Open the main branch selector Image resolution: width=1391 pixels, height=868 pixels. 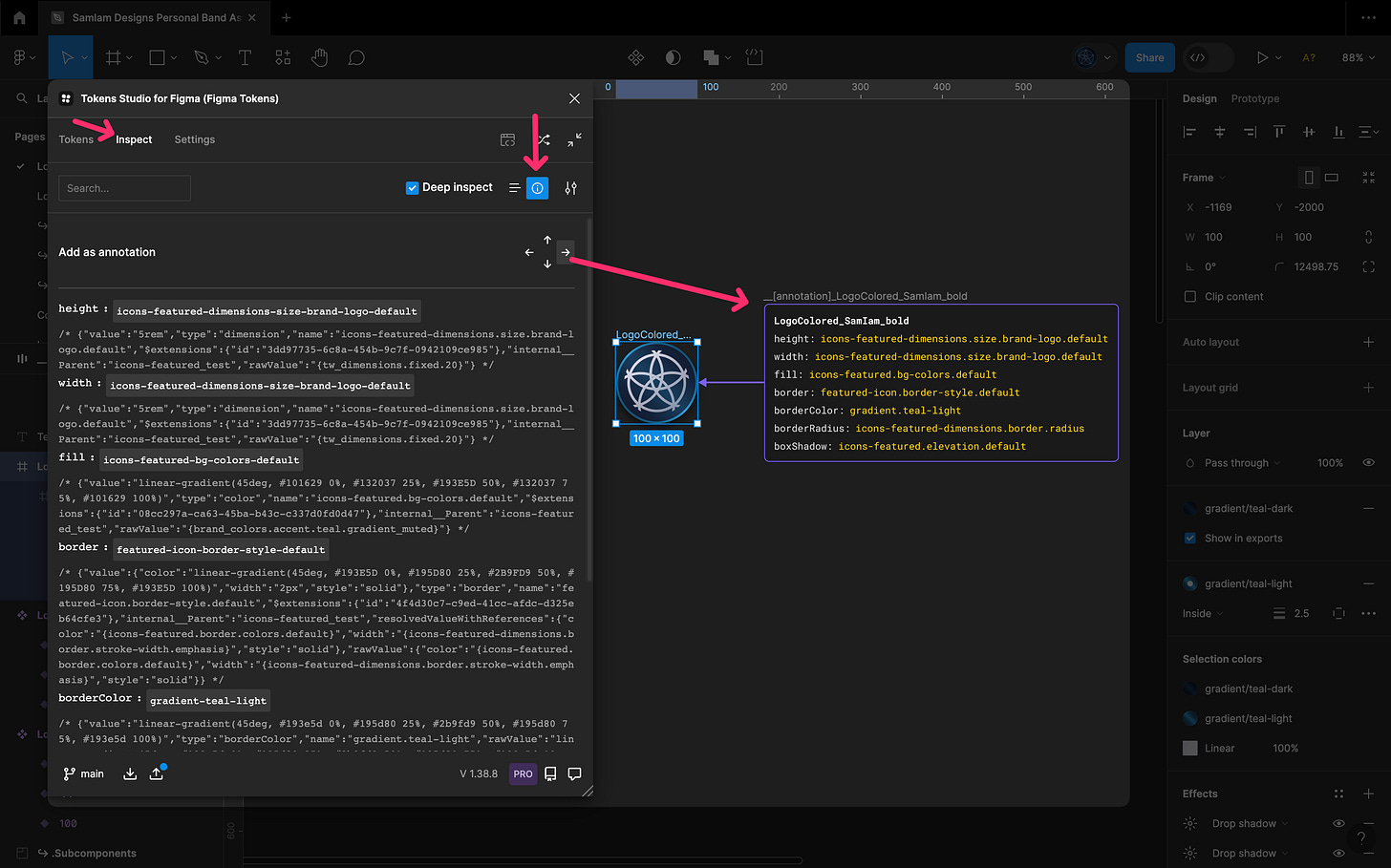tap(83, 773)
